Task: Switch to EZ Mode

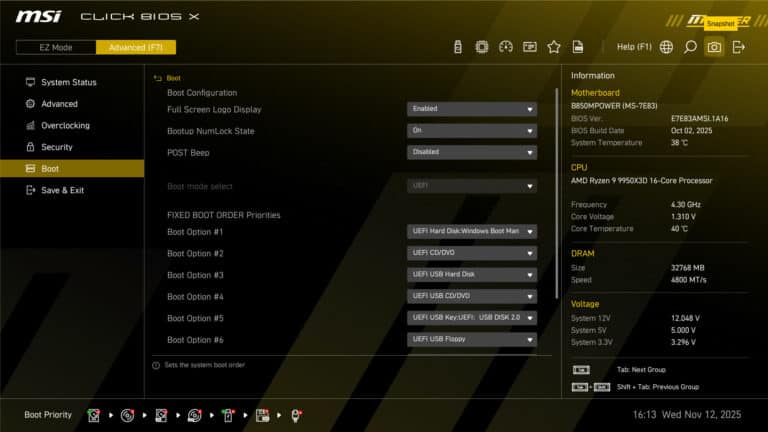Action: (x=56, y=47)
